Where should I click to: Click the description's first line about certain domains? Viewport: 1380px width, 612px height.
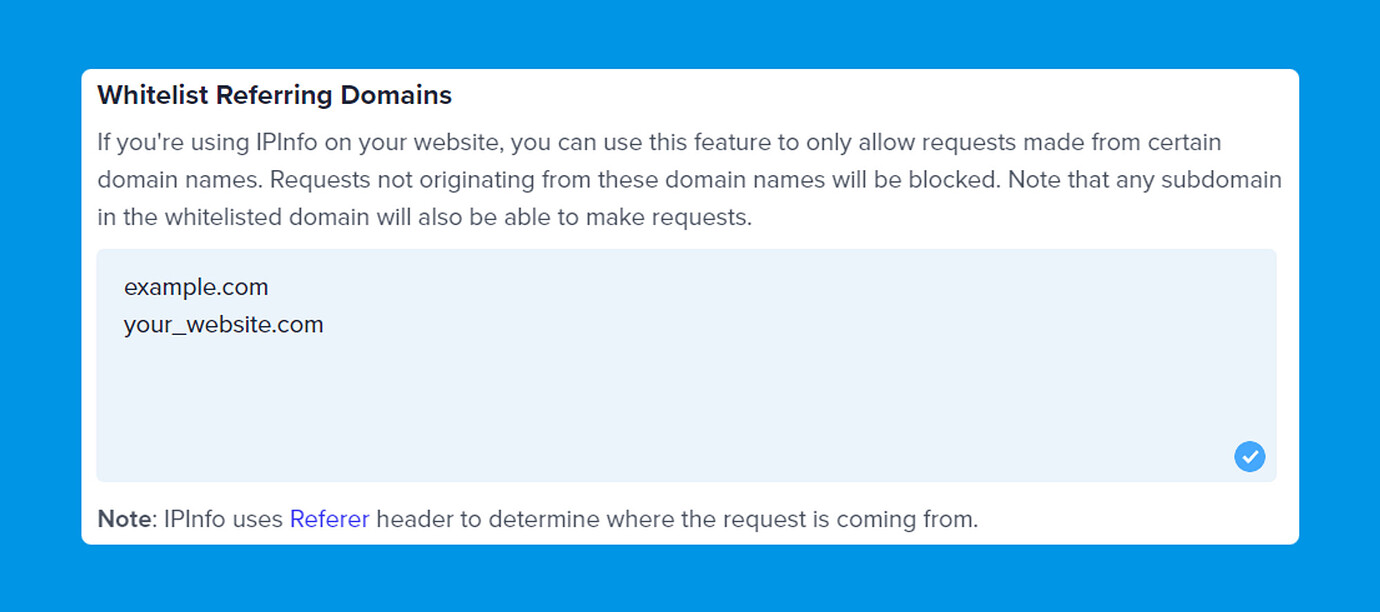(659, 142)
